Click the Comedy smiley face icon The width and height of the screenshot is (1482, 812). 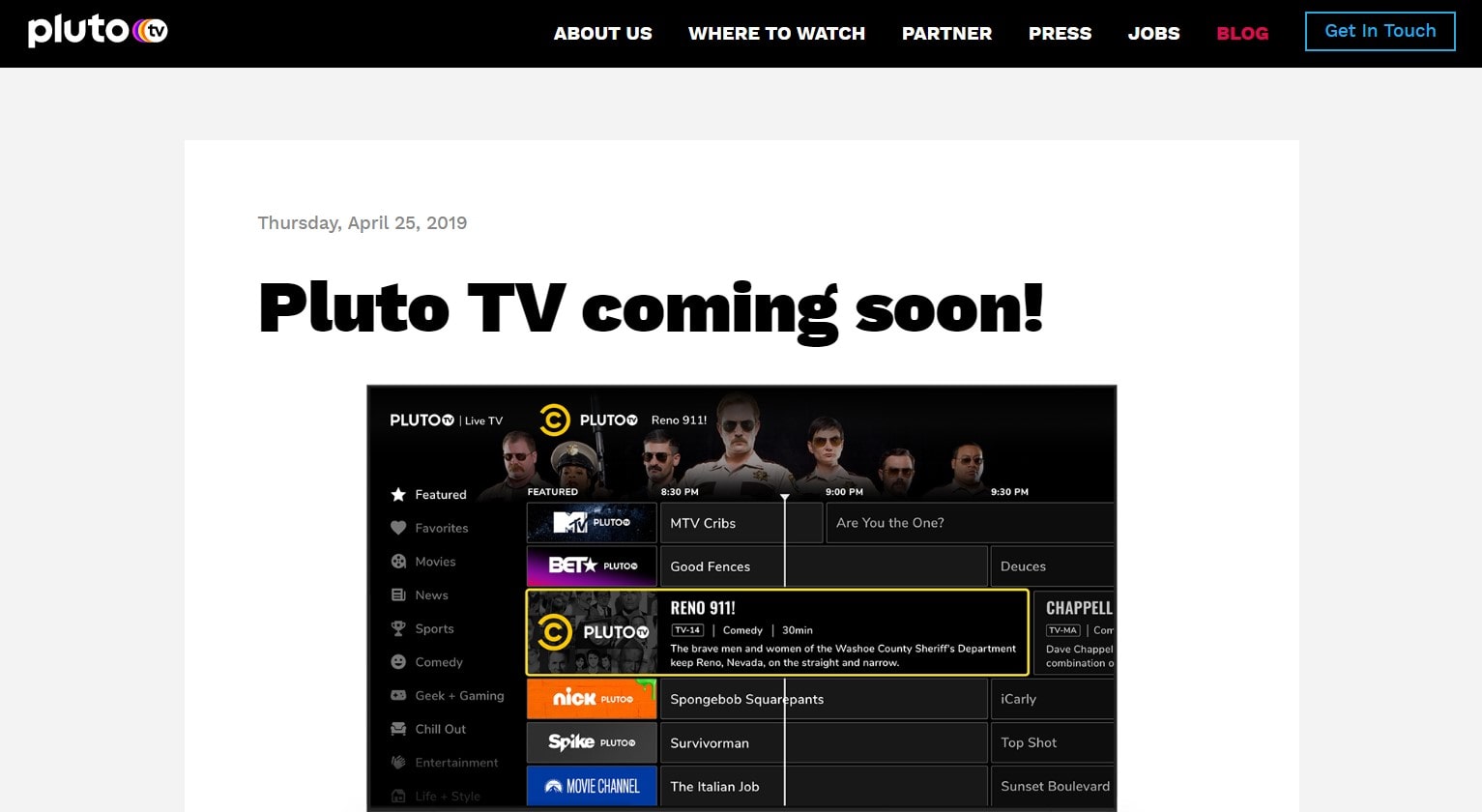tap(398, 662)
